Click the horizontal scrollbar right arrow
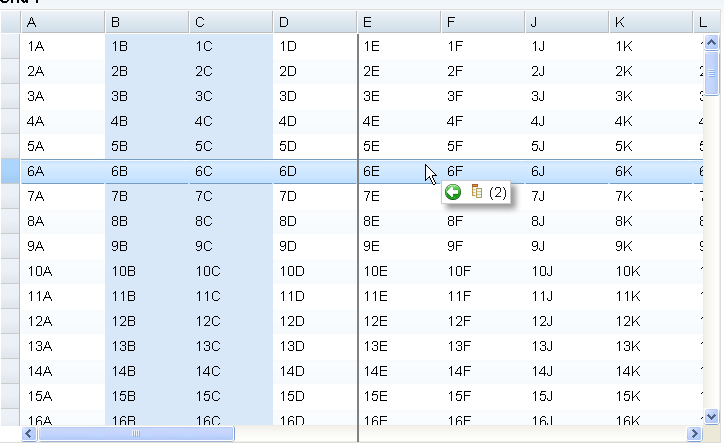Viewport: 724px width, 445px height. (693, 434)
